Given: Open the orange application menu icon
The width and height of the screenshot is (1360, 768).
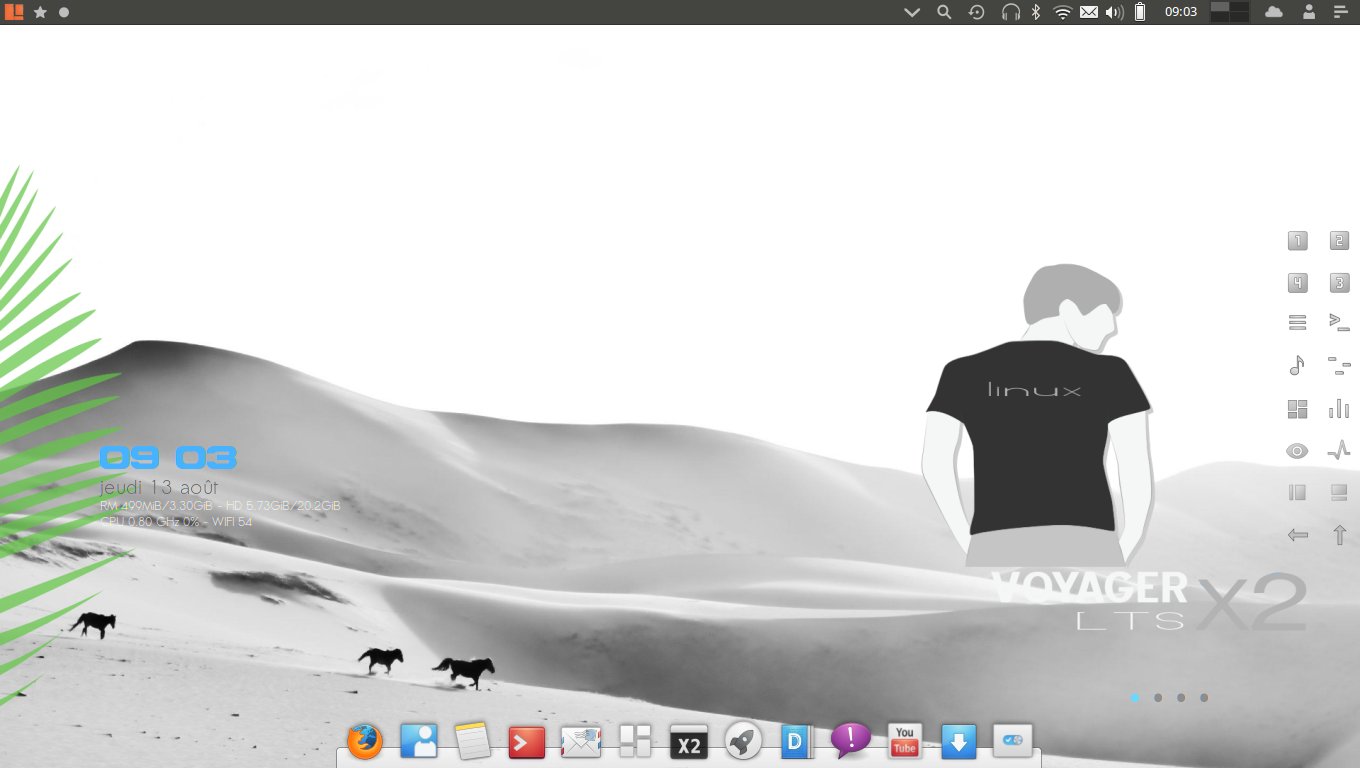Looking at the screenshot, I should [x=13, y=12].
